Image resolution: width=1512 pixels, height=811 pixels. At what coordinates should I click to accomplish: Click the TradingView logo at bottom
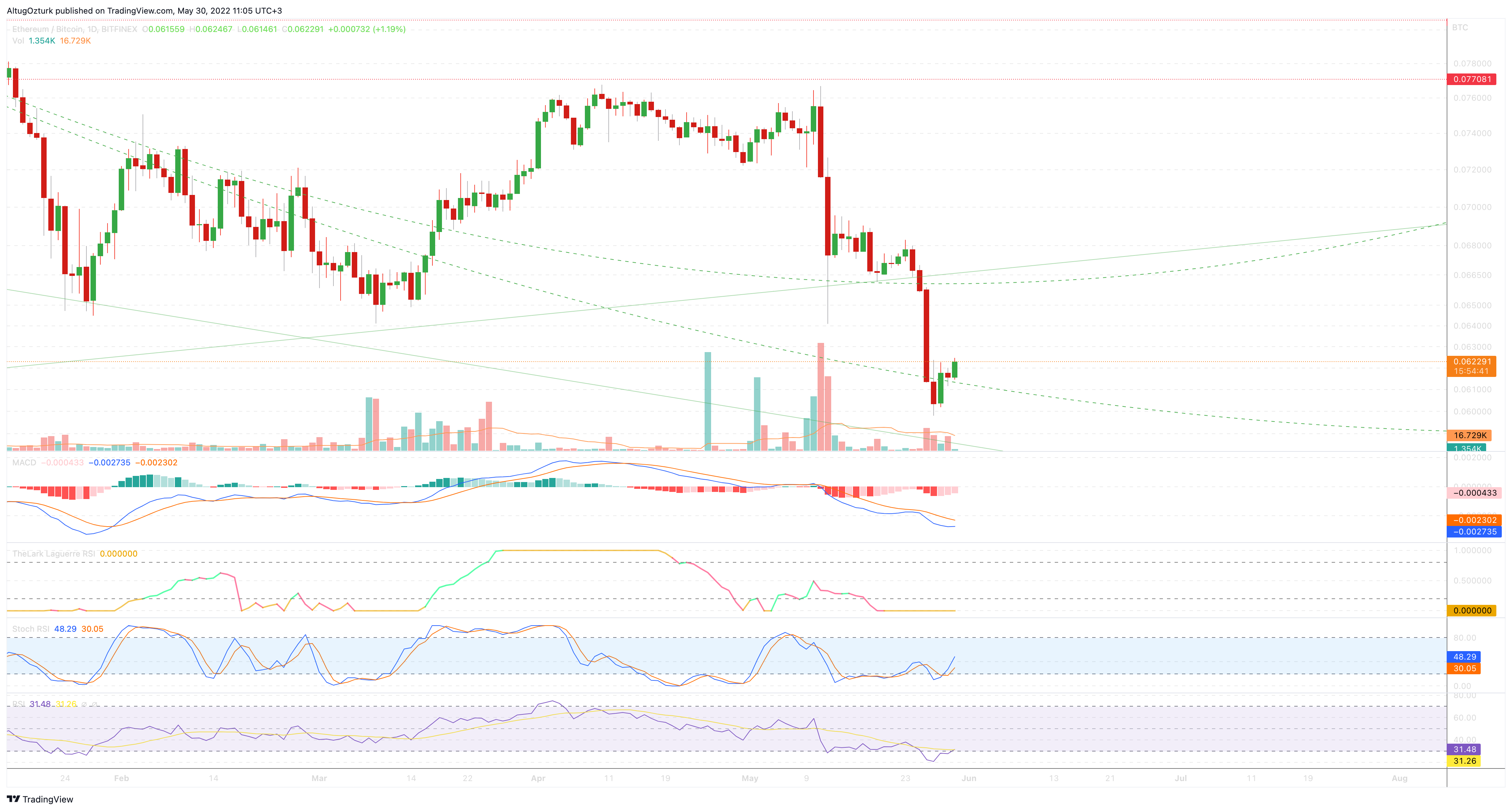40,799
